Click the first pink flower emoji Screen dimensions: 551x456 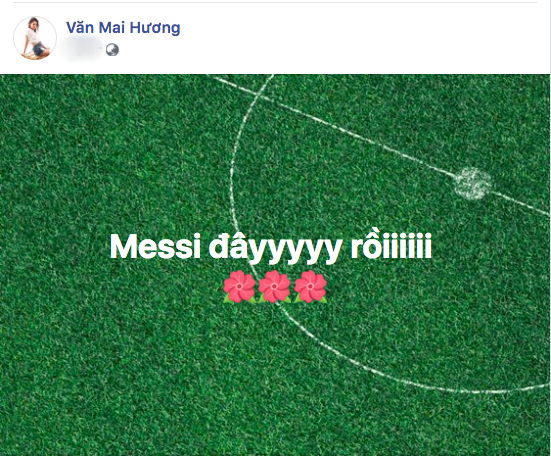239,286
